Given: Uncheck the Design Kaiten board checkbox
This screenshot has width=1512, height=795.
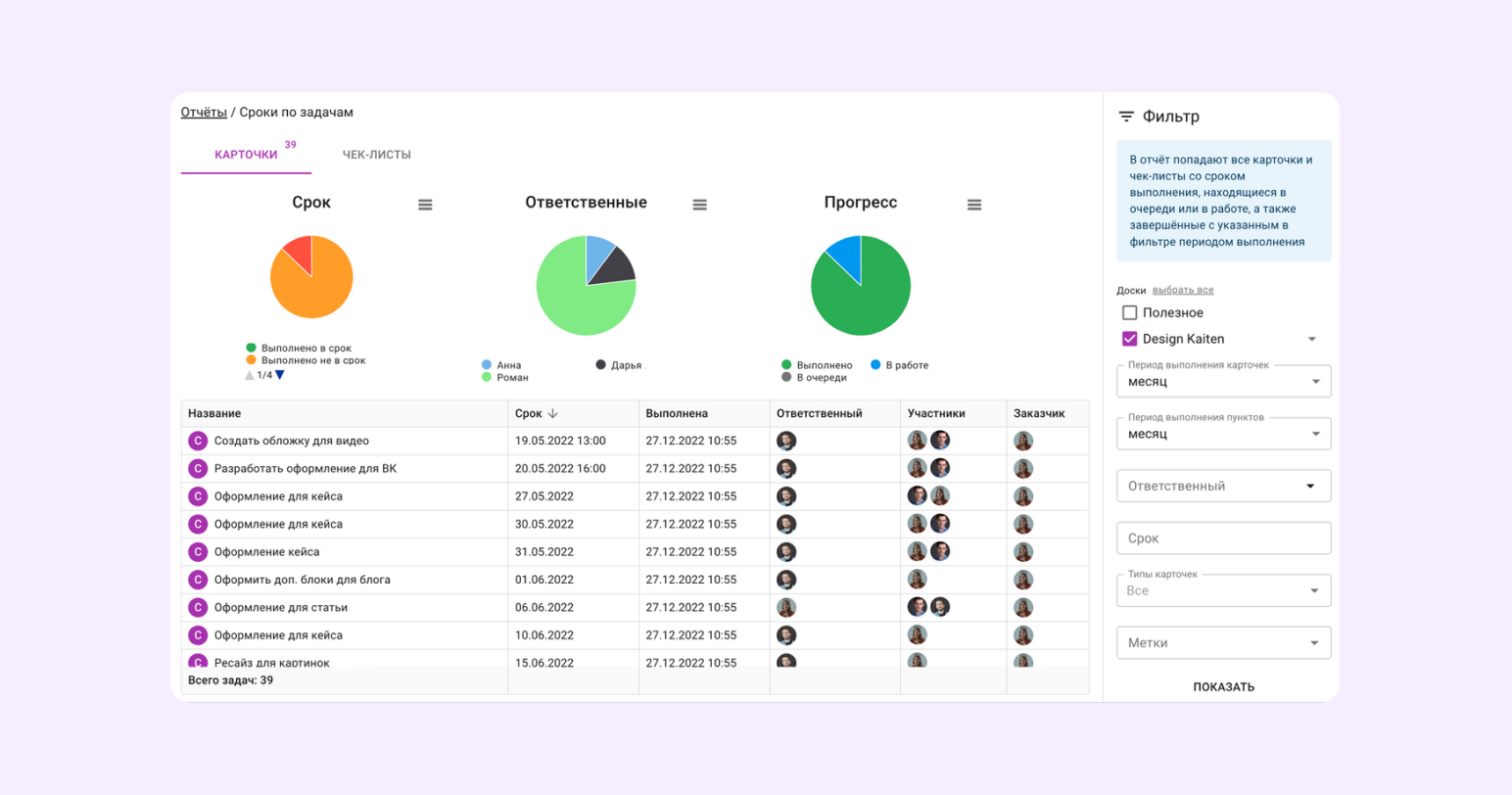Looking at the screenshot, I should (1130, 339).
